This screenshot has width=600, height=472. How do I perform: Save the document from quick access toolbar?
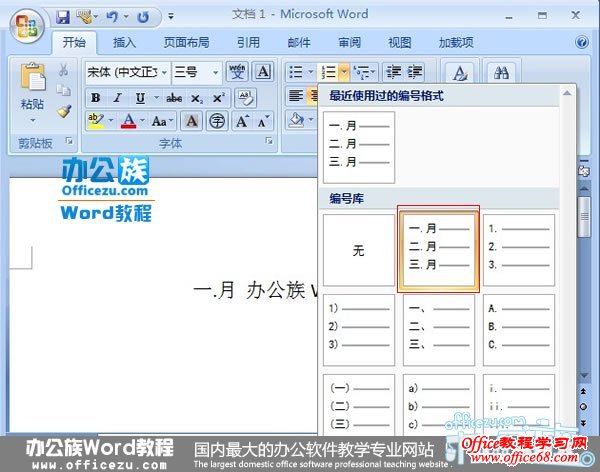(x=63, y=16)
